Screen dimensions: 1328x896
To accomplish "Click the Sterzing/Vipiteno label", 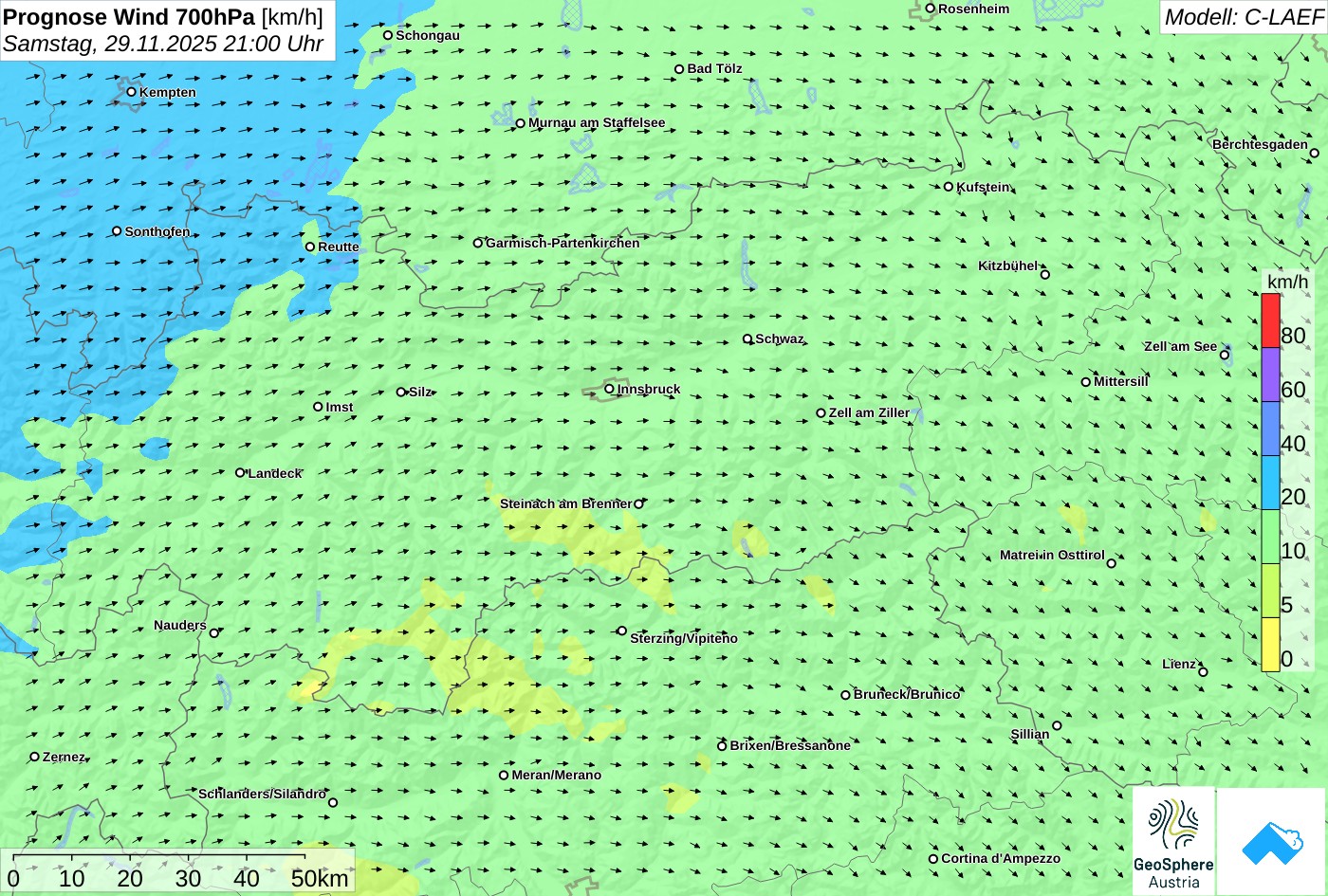I will coord(684,638).
